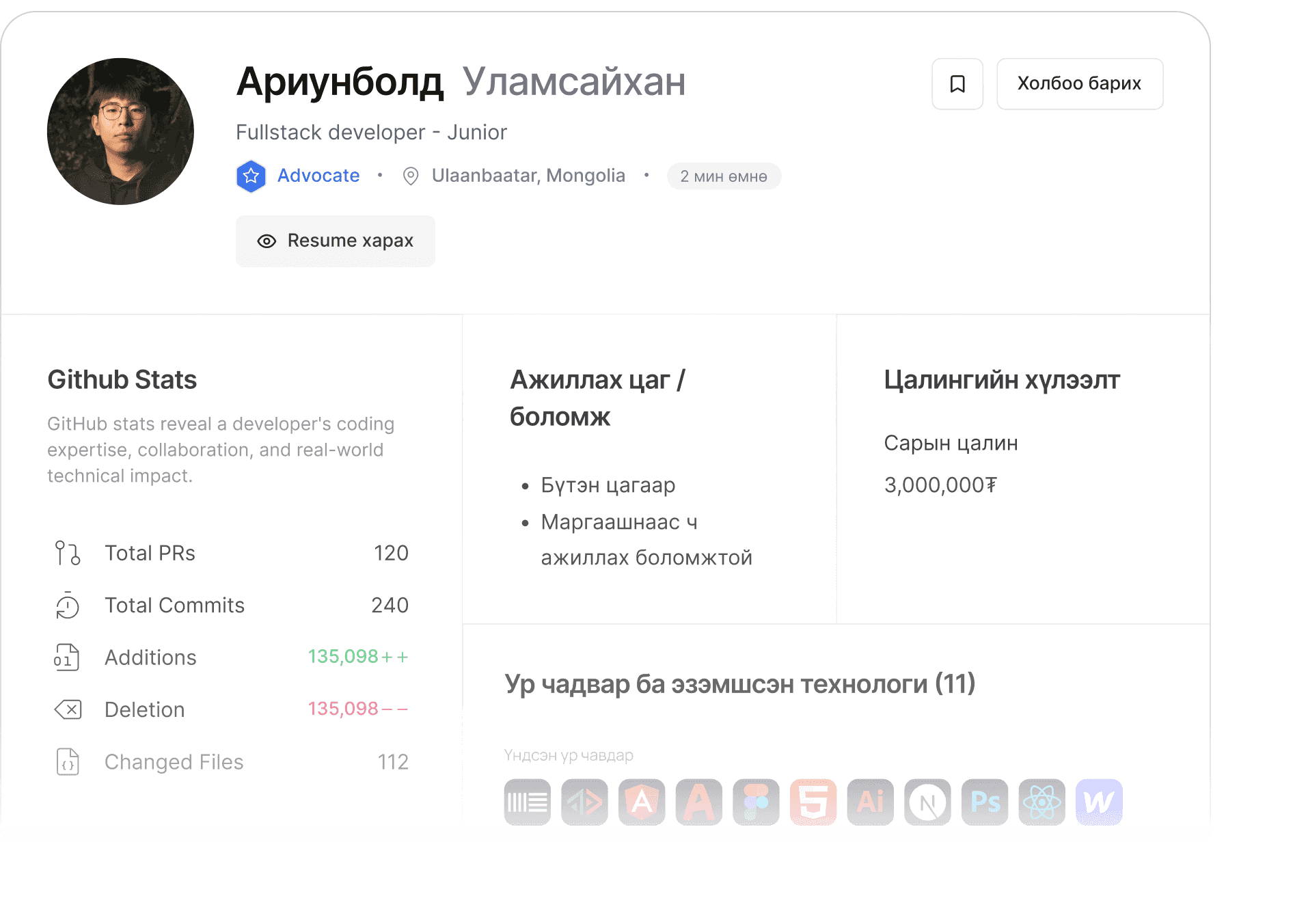Click the Бүтэн цагаар bullet item
1308x924 pixels.
[608, 485]
